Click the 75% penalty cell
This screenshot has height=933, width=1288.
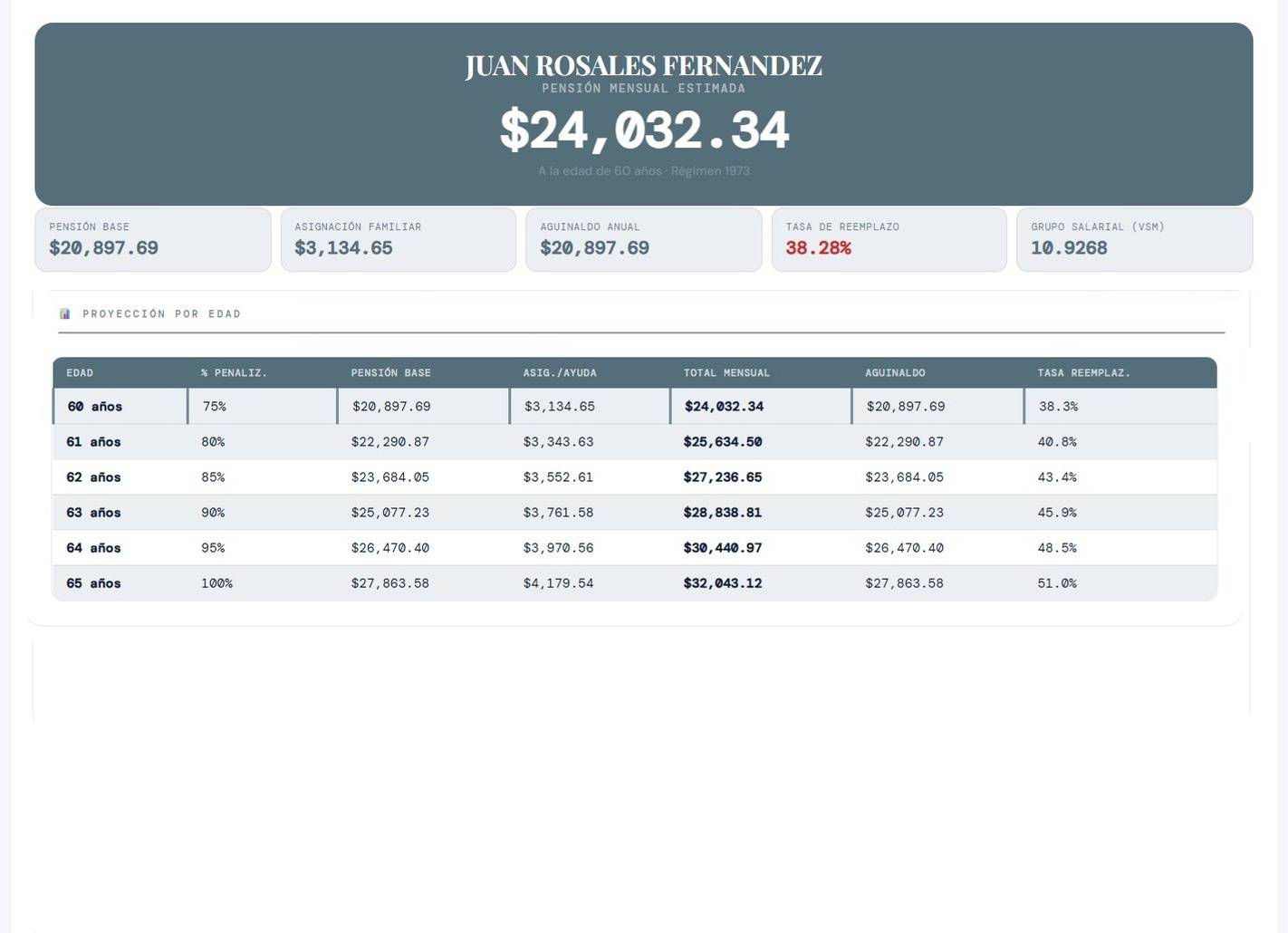pos(215,407)
